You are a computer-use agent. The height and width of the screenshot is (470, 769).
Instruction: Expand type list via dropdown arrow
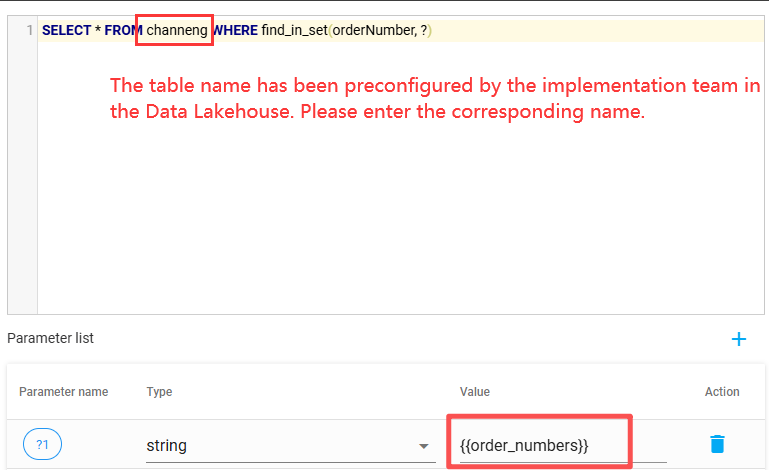click(424, 446)
